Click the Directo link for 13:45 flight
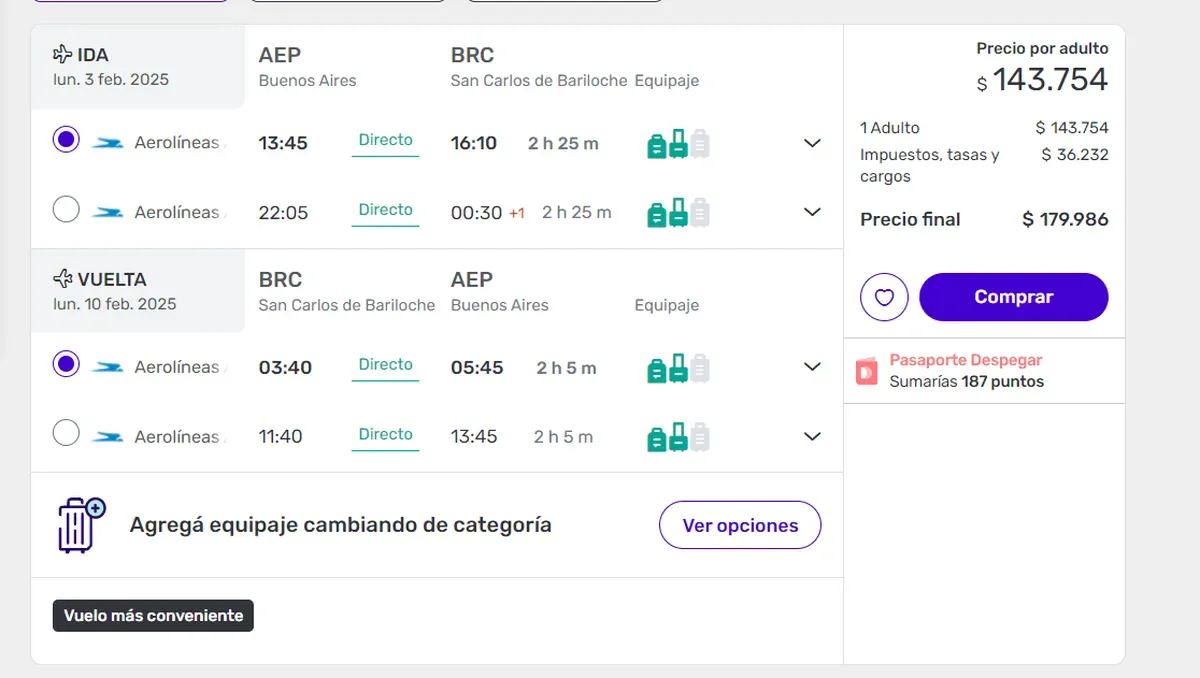1200x678 pixels. 386,141
